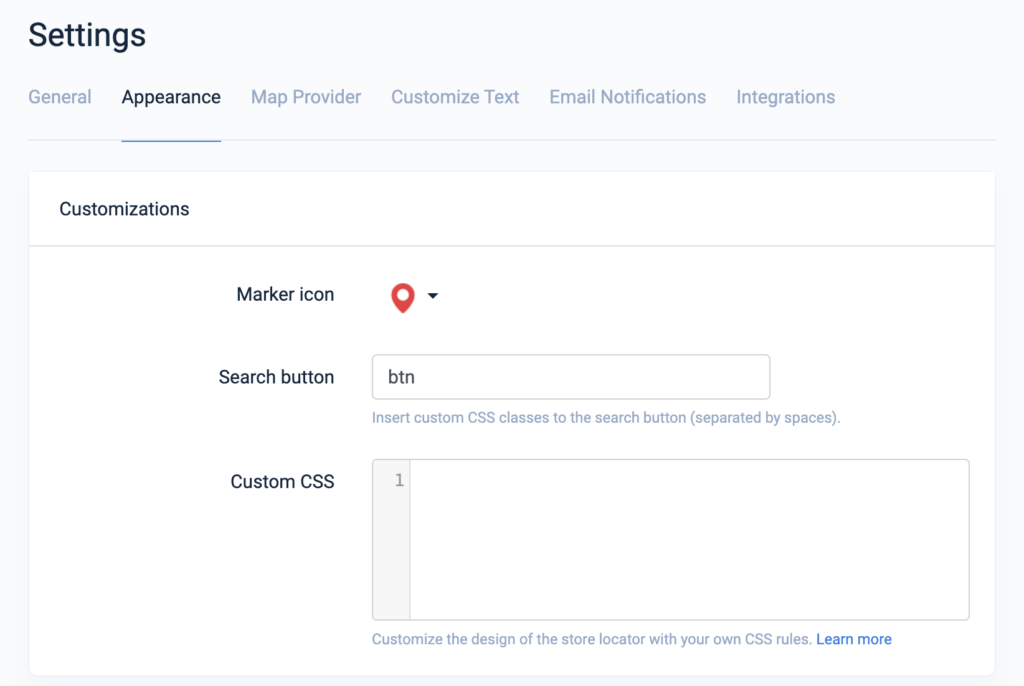Viewport: 1024px width, 686px height.
Task: Click the Search button field label
Action: [x=276, y=377]
